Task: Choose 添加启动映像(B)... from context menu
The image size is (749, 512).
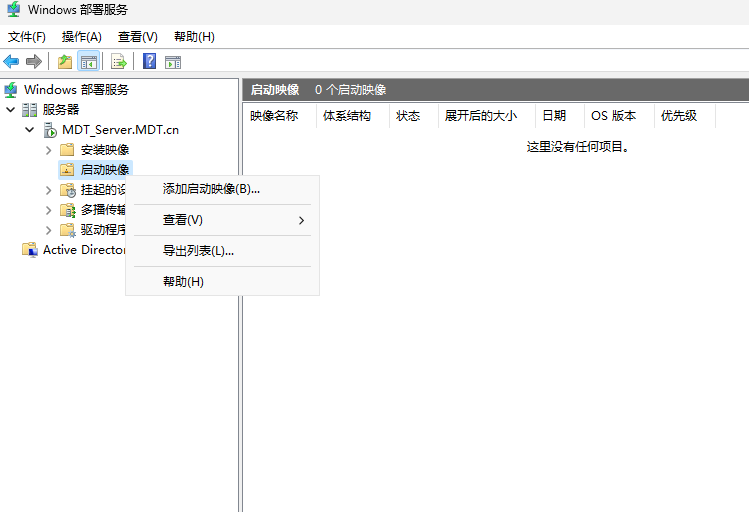Action: pos(223,189)
